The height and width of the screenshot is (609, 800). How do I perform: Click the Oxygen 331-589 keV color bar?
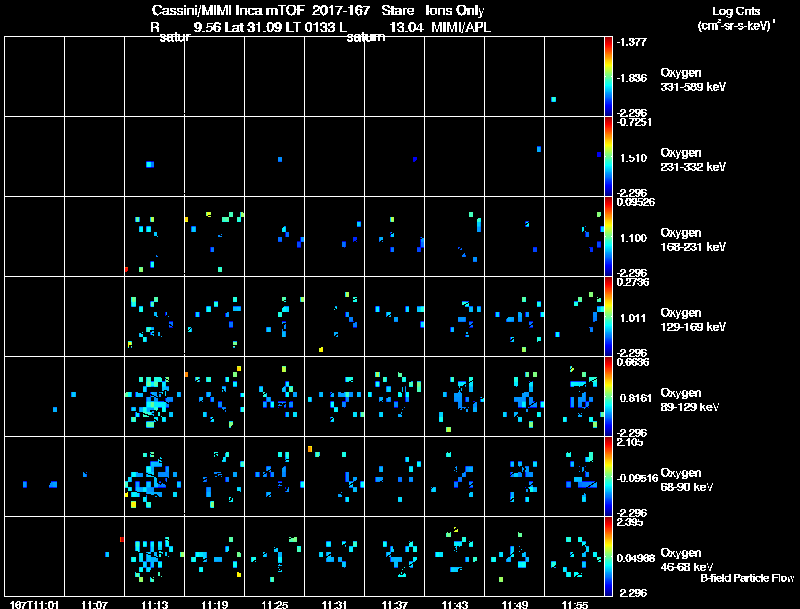point(608,77)
